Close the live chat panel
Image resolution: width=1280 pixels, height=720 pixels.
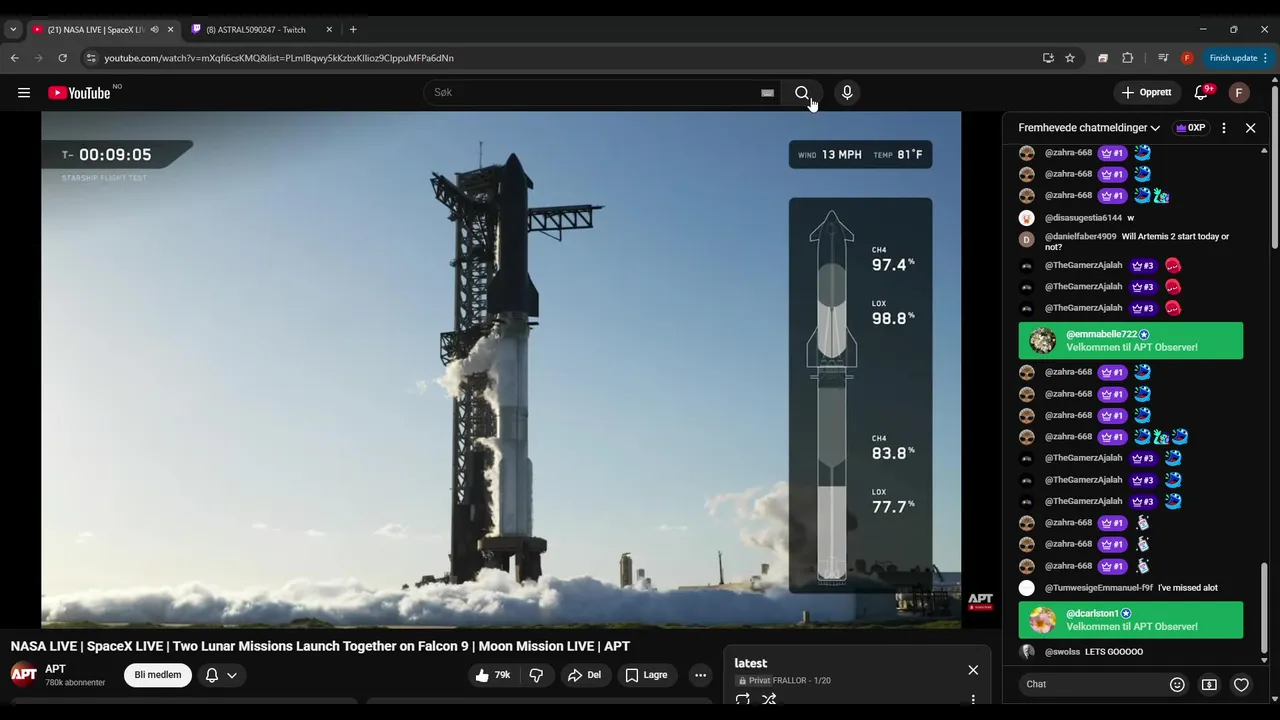[1250, 128]
